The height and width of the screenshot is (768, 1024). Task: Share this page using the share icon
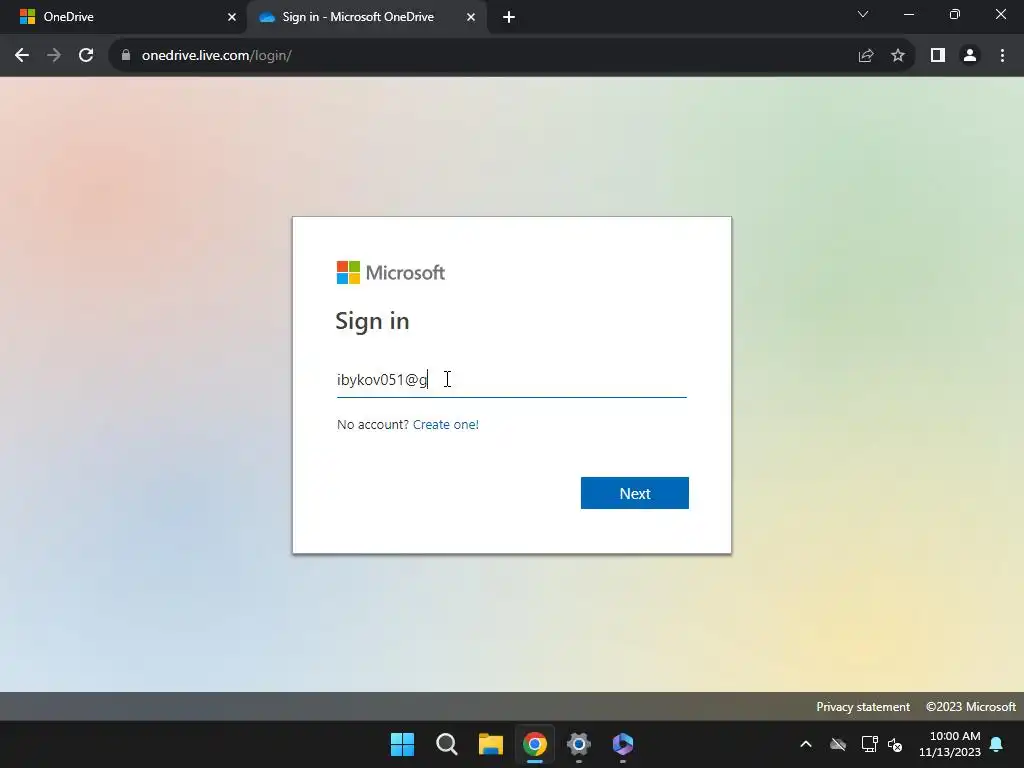pos(866,56)
